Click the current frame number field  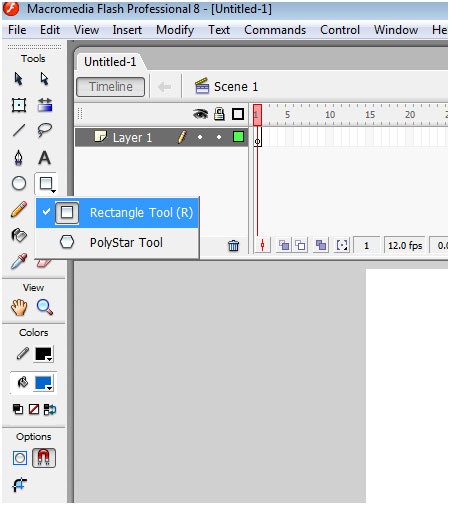click(366, 246)
